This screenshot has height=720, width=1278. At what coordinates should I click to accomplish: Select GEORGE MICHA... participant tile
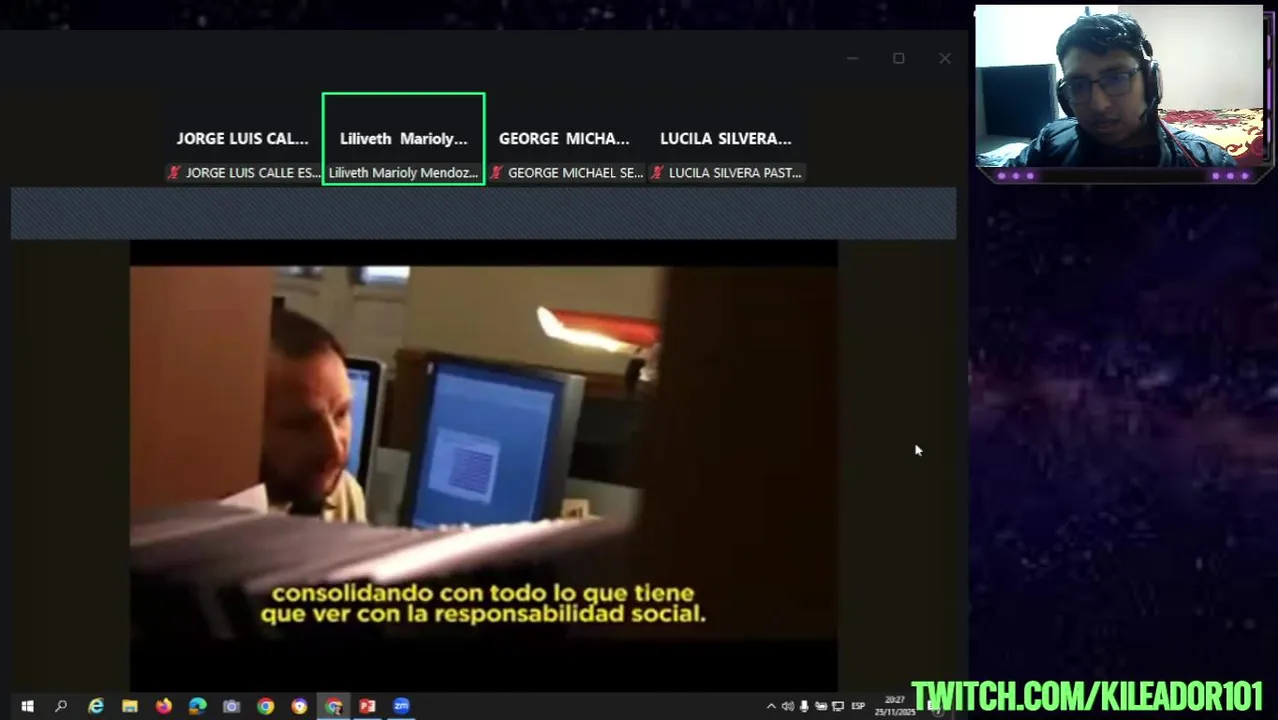[565, 138]
